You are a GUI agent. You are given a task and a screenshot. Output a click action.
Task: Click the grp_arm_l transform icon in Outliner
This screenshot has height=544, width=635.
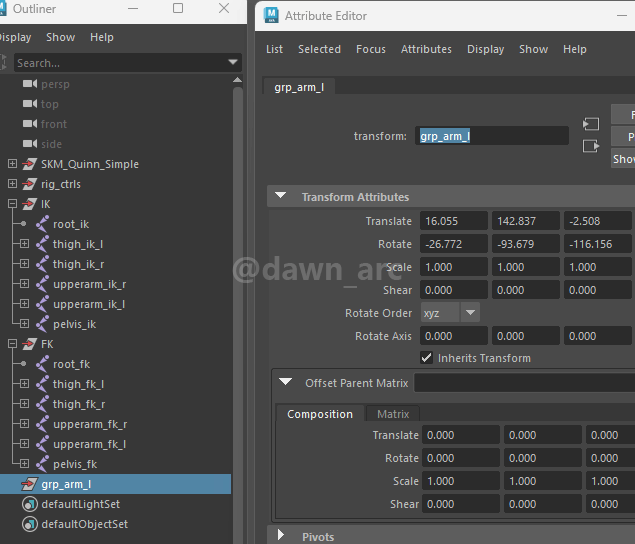point(29,484)
